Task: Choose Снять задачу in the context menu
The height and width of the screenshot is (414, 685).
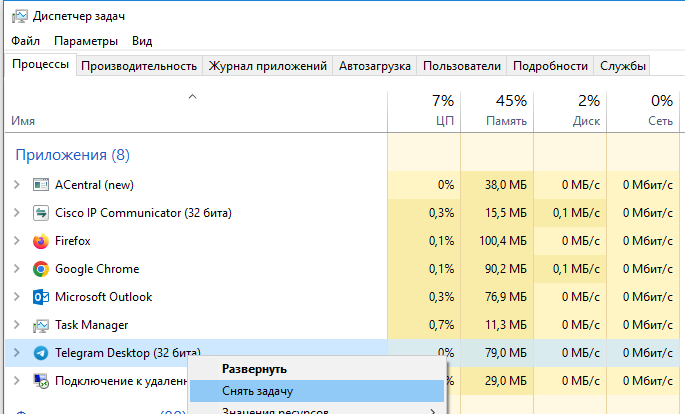Action: coord(317,391)
